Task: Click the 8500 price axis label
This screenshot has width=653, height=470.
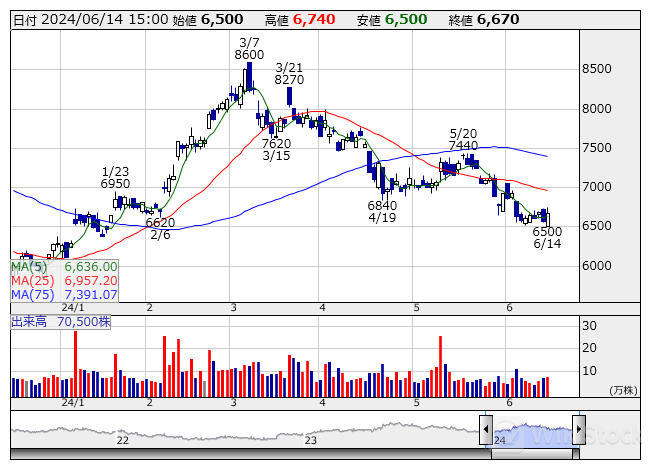Action: pyautogui.click(x=600, y=69)
